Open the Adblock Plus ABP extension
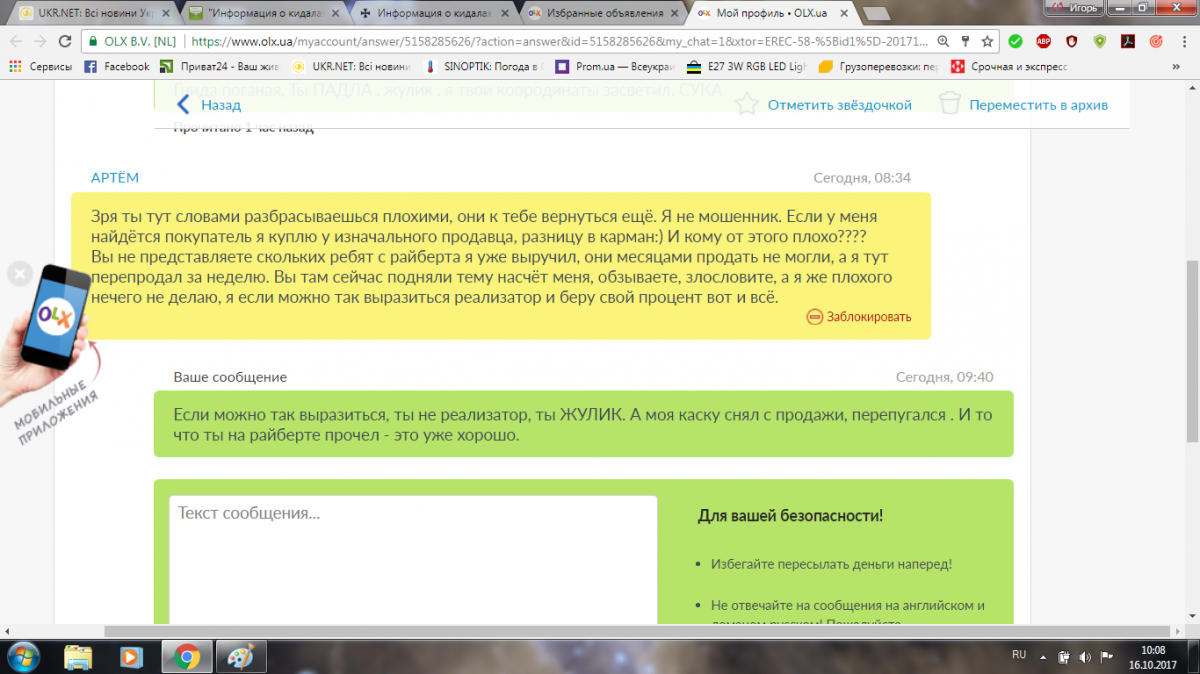Viewport: 1200px width, 674px height. tap(1044, 42)
